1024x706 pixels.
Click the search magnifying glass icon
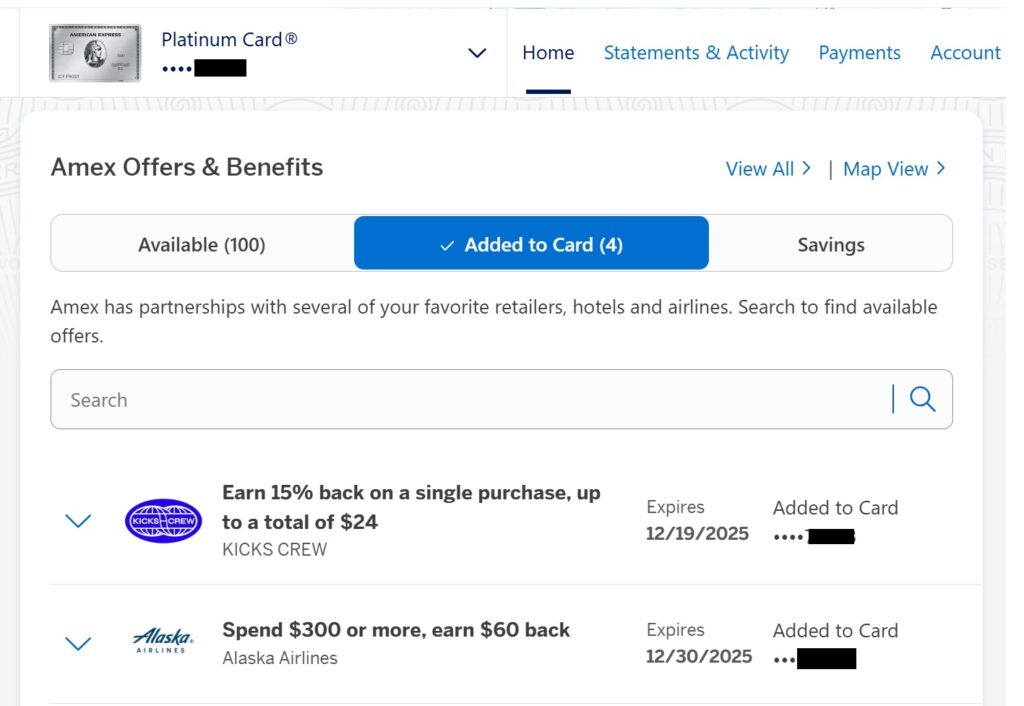point(922,400)
